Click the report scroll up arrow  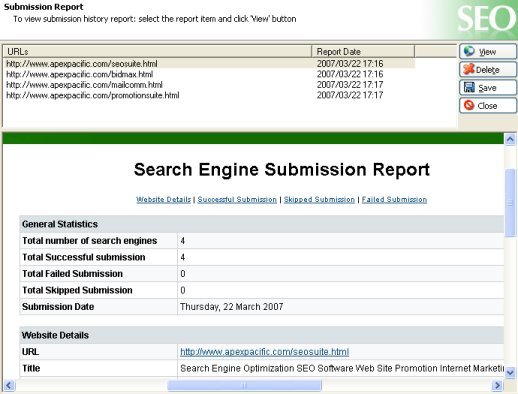coord(510,139)
